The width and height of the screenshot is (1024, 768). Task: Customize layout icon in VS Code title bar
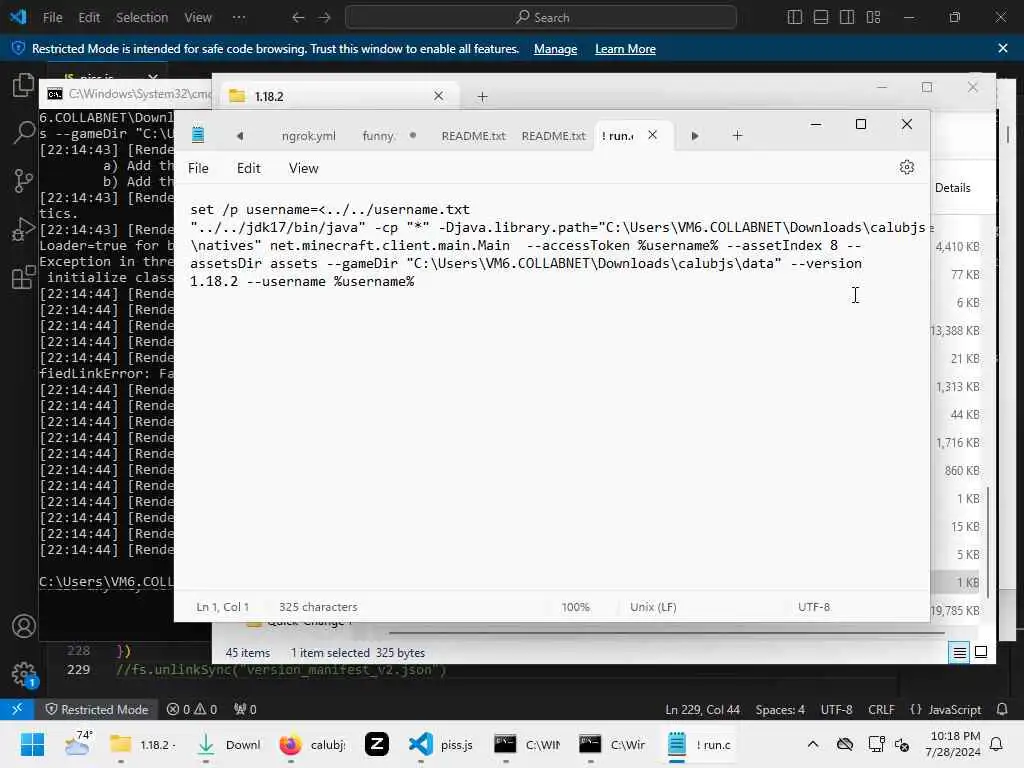(x=873, y=18)
